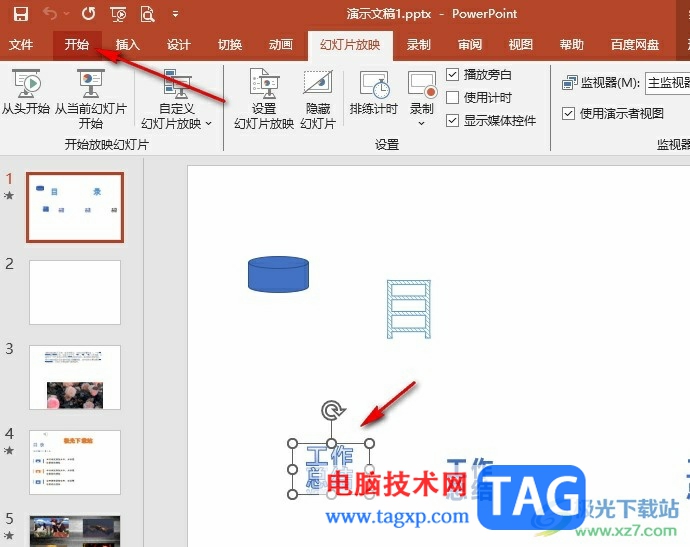Click the animation star under slide 4 number
The image size is (690, 547).
point(9,450)
